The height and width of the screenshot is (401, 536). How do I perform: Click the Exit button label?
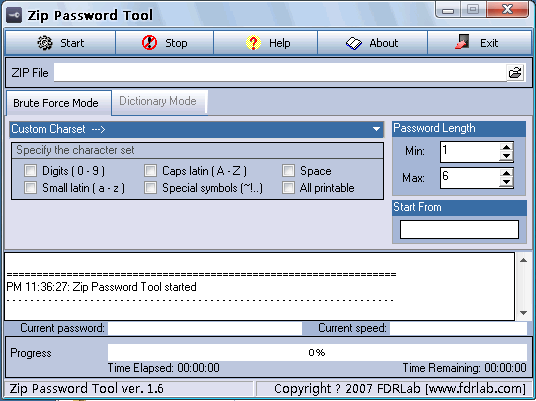(489, 43)
